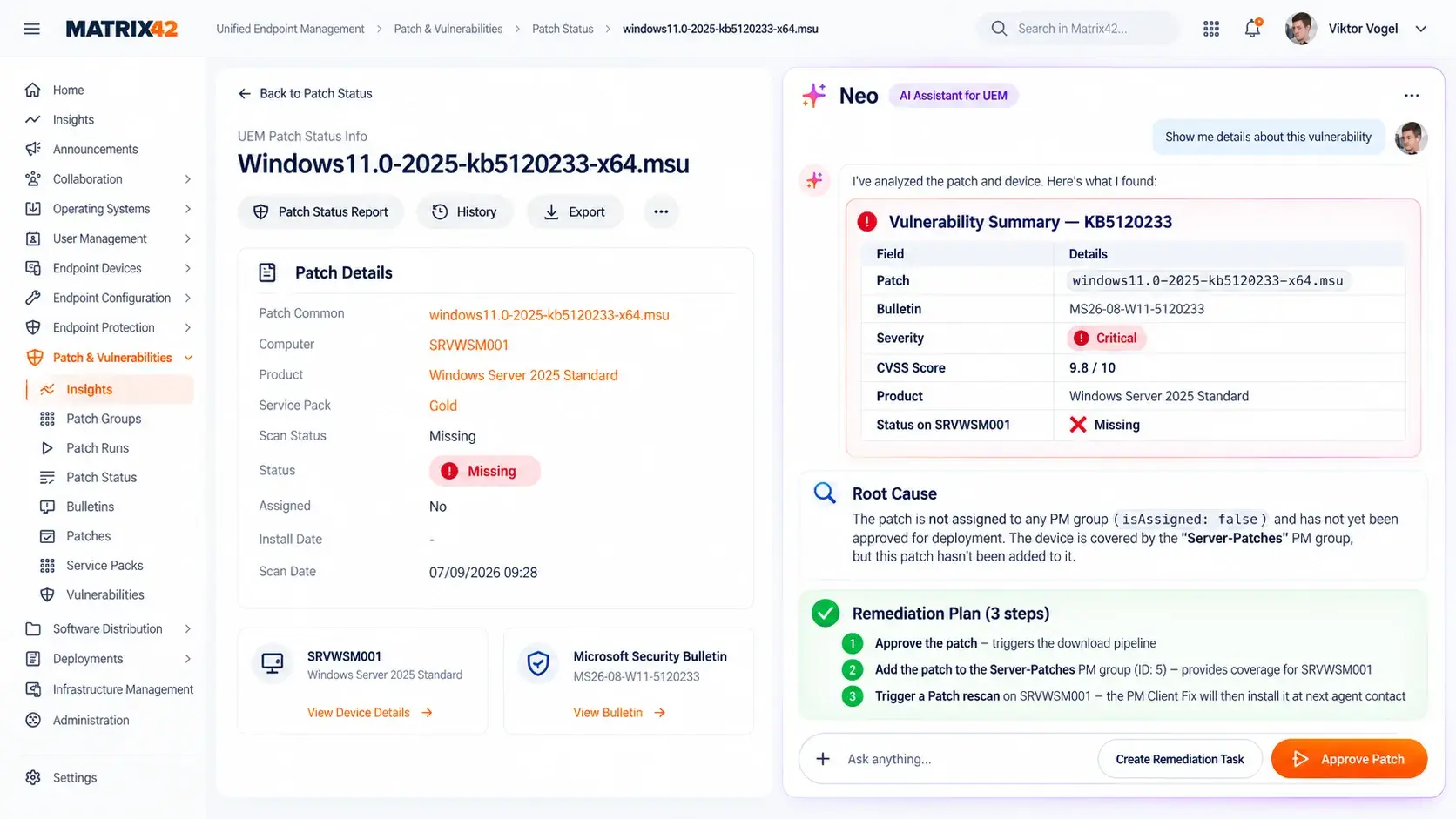Click Create Remediation Task button

point(1180,759)
